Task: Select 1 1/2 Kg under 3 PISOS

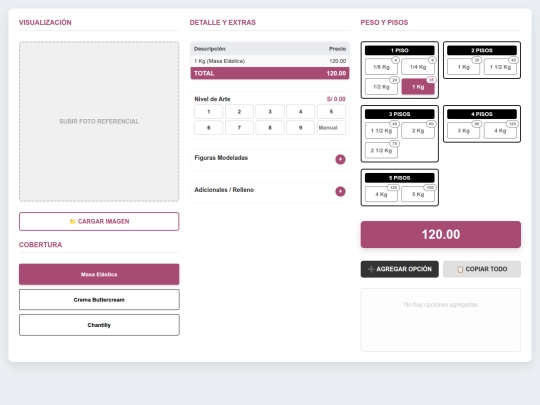Action: (381, 131)
